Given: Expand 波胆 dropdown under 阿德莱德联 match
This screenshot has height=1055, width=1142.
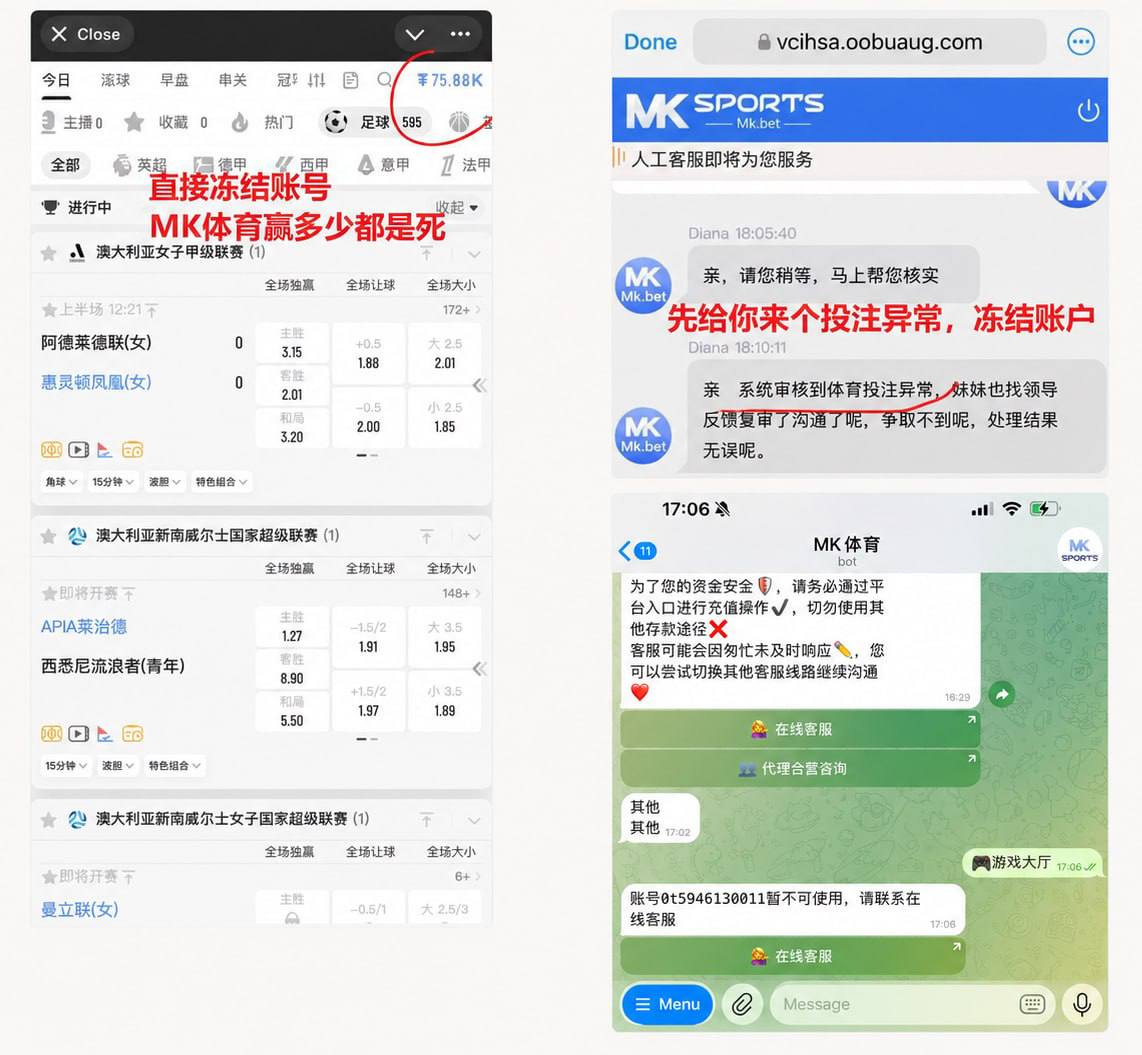Looking at the screenshot, I should point(164,482).
